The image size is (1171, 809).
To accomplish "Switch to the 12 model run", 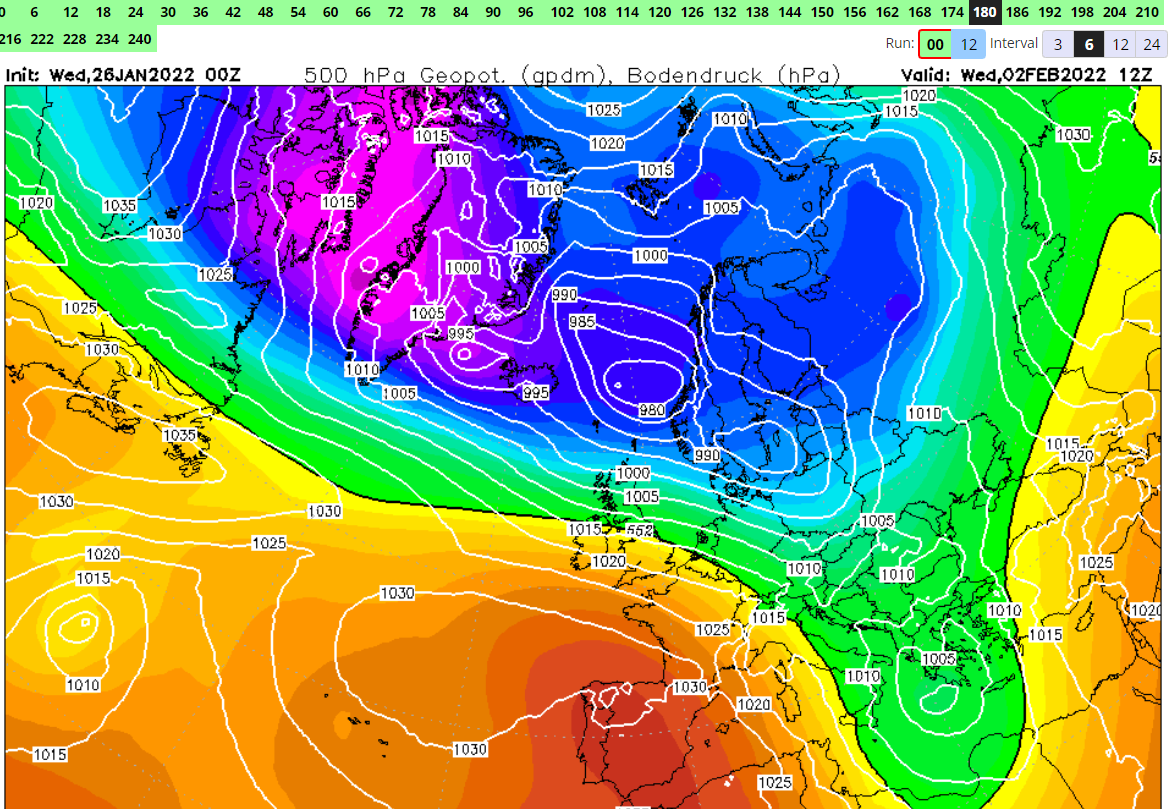I will 968,44.
